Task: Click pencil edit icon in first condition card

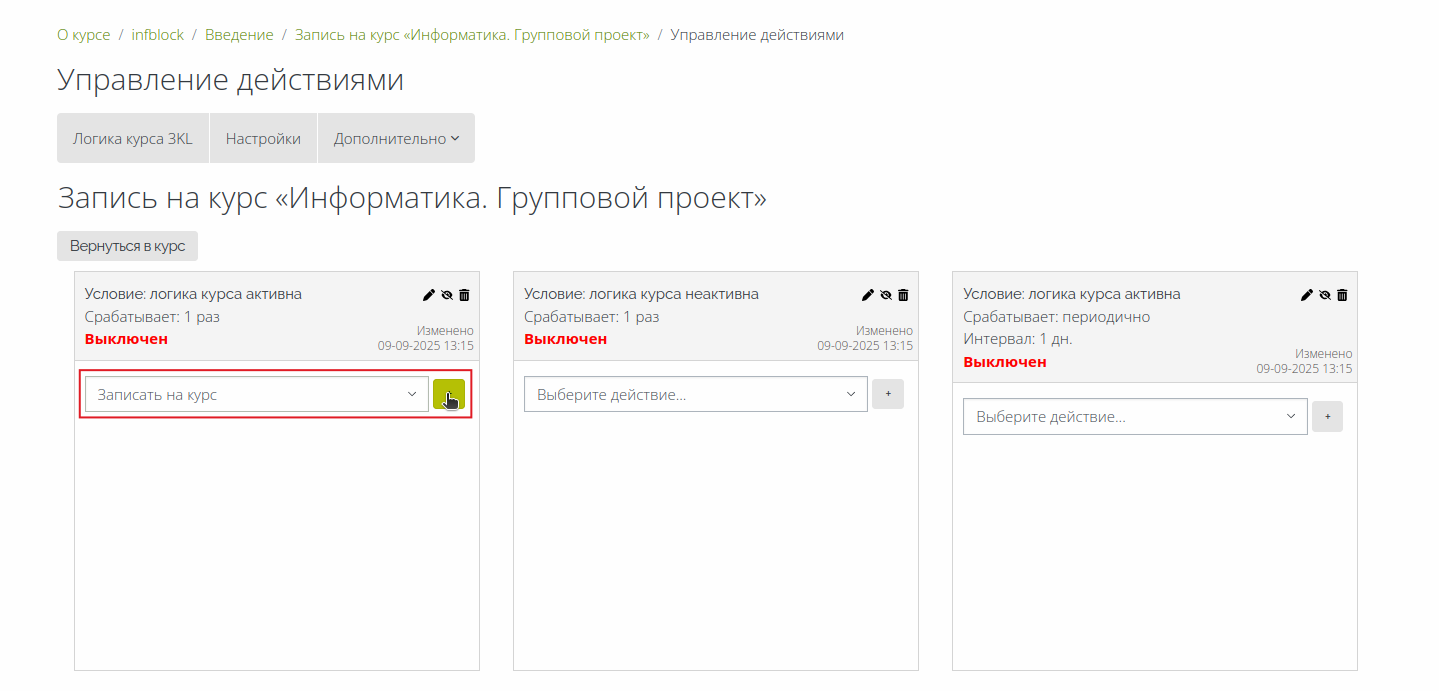Action: click(429, 295)
